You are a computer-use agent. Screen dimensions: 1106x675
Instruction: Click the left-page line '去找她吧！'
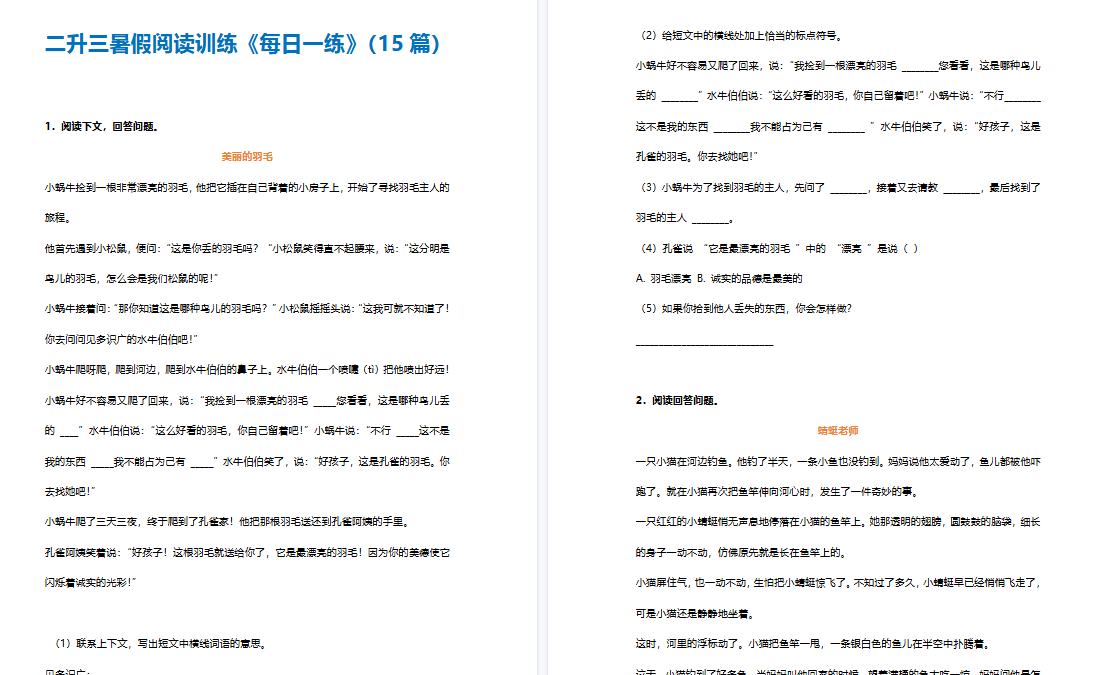point(70,491)
